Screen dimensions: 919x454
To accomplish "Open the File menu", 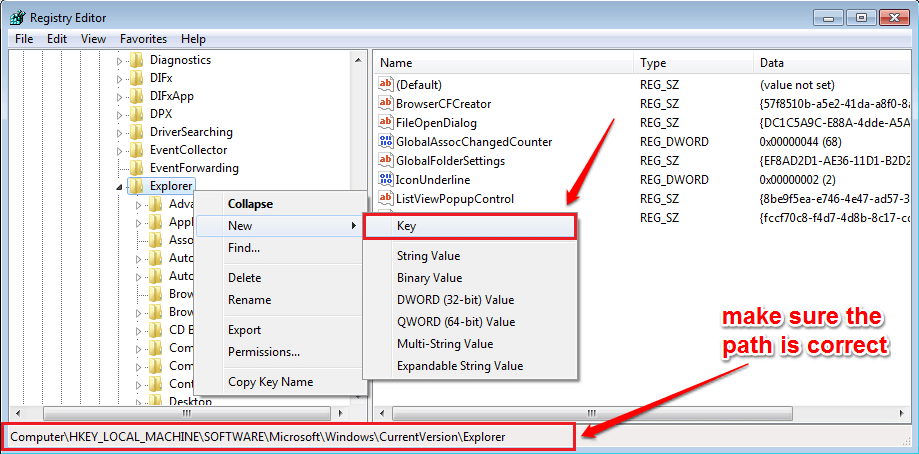I will pos(24,39).
